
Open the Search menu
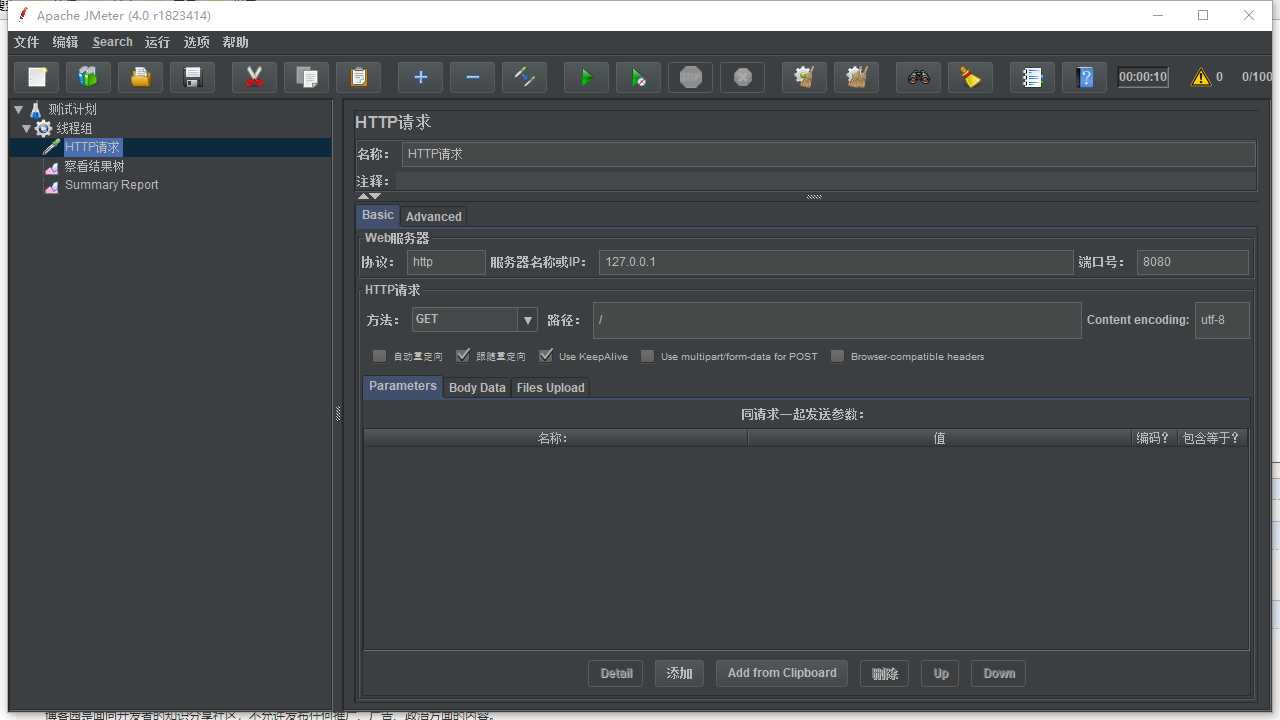(112, 42)
